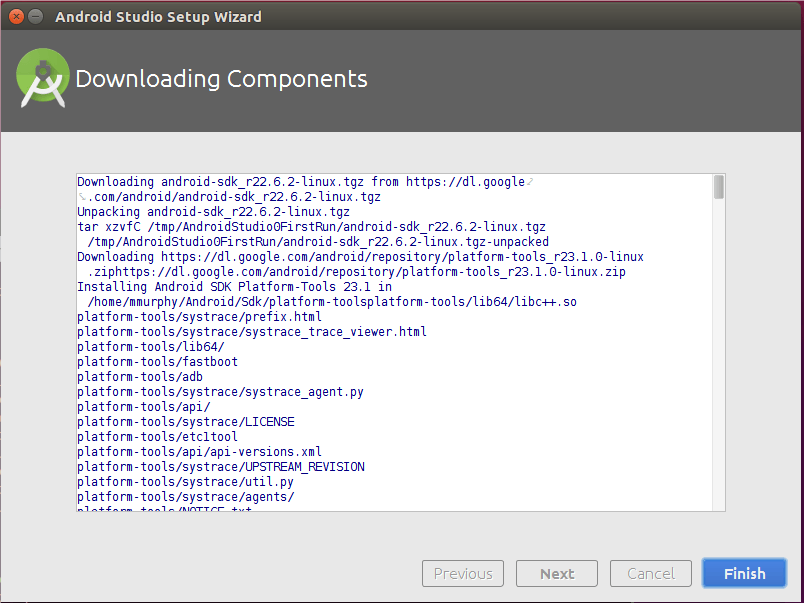Click the greyed-out Next button
Viewport: 804px width, 603px height.
click(557, 573)
